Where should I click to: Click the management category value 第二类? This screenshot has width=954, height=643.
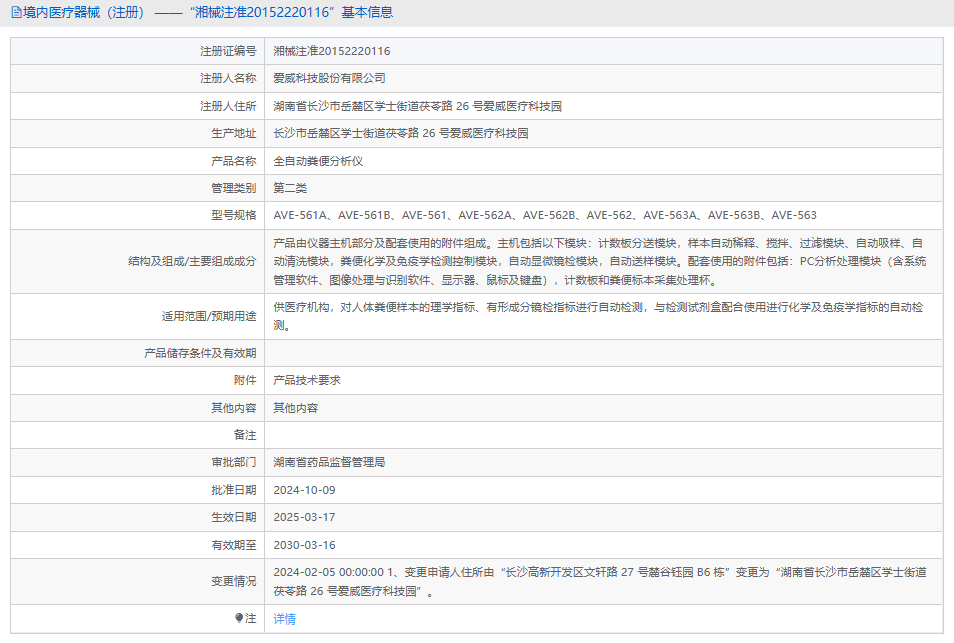(x=290, y=188)
